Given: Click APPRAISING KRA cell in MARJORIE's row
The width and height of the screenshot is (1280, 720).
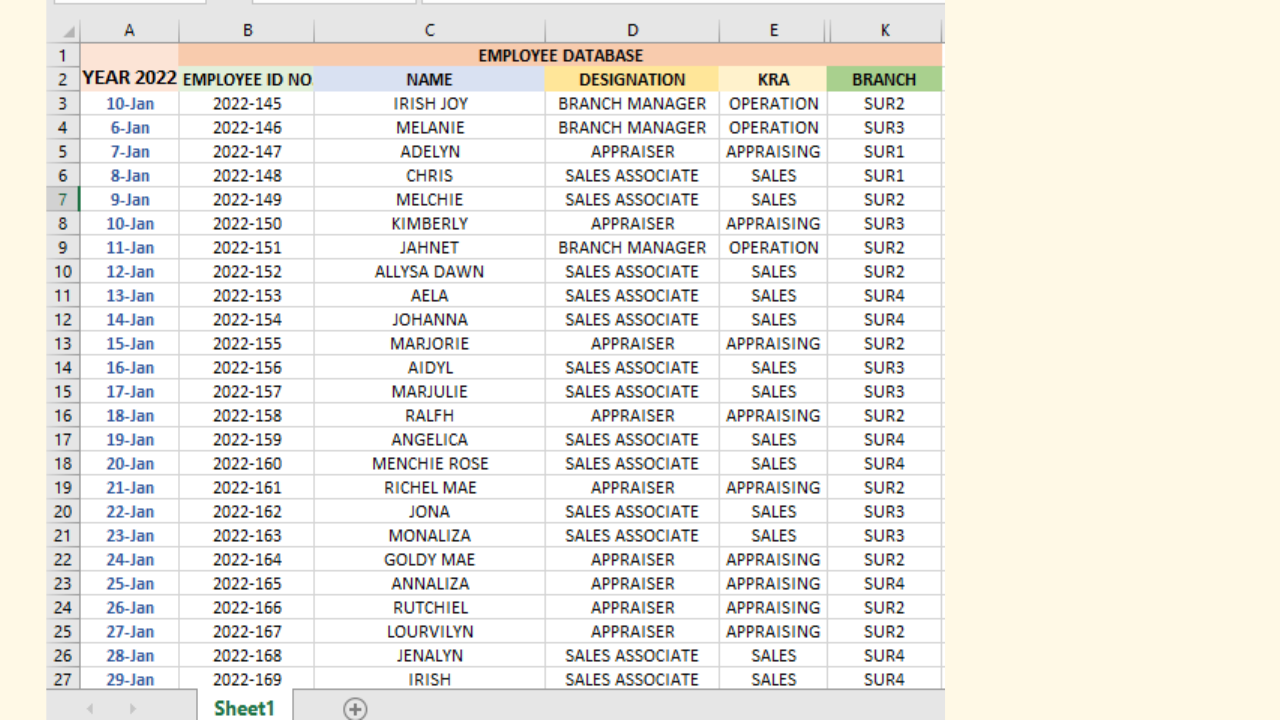Looking at the screenshot, I should click(773, 344).
